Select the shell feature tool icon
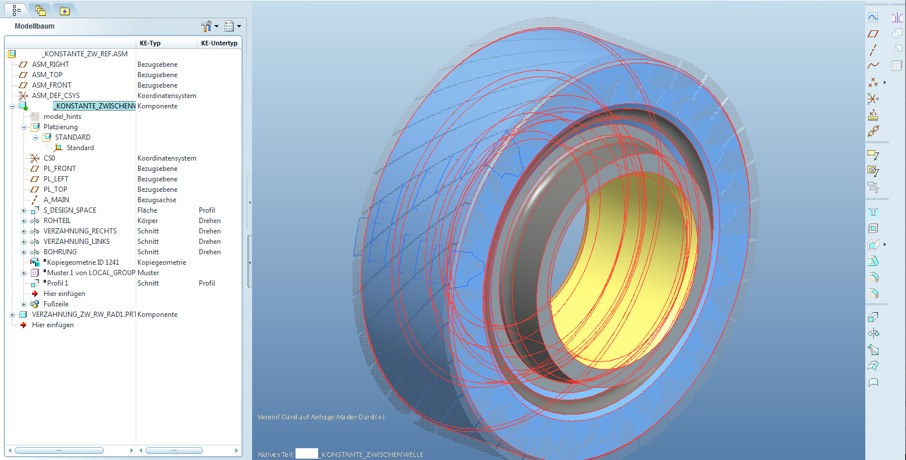This screenshot has width=906, height=460. click(873, 228)
